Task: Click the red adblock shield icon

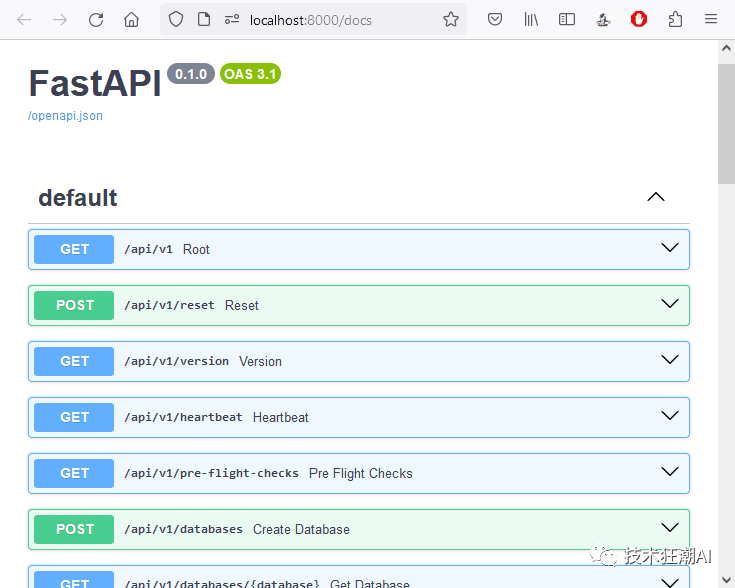Action: 639,19
